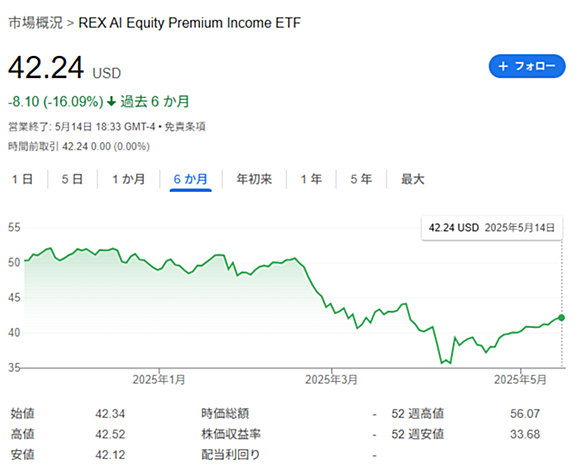Click the 時間前取引 42.24 line
586x470 pixels.
pyautogui.click(x=79, y=146)
